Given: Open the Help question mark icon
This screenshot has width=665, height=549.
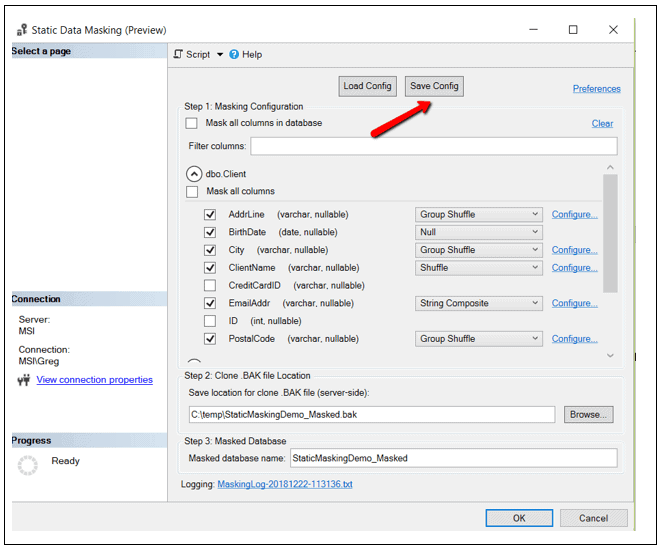Looking at the screenshot, I should pos(235,54).
